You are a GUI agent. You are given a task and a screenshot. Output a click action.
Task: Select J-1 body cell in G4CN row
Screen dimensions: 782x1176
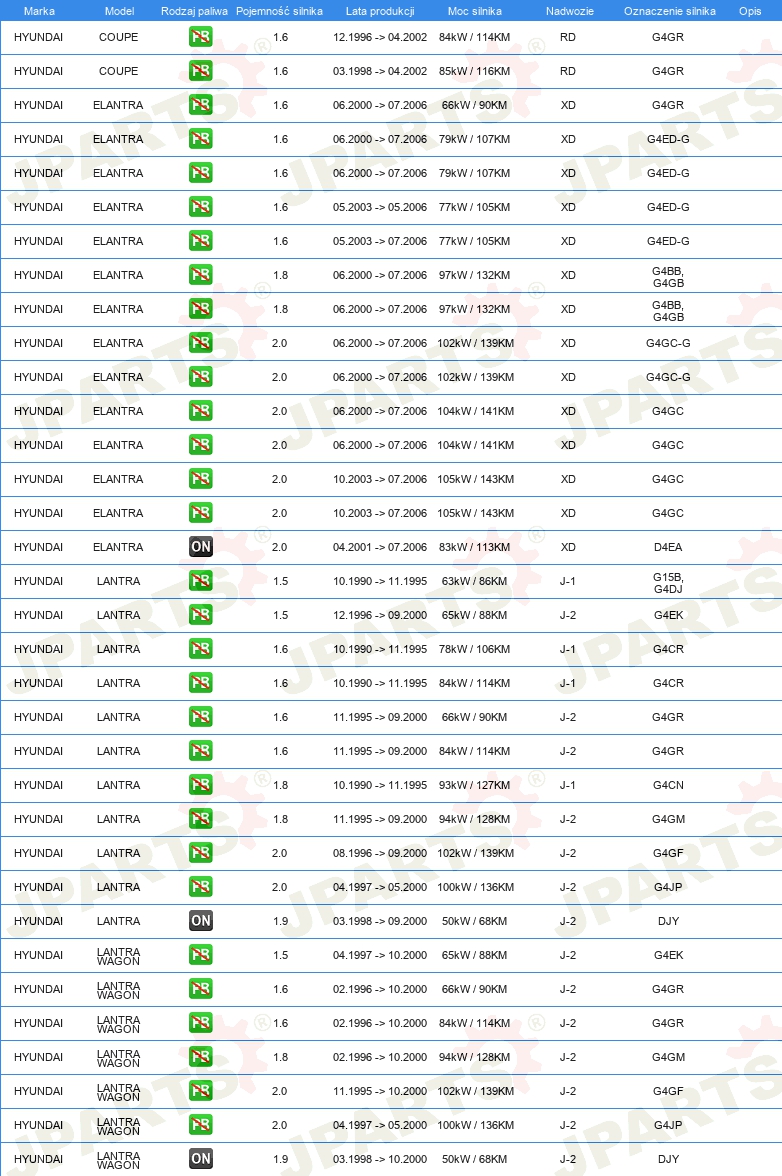pyautogui.click(x=568, y=785)
